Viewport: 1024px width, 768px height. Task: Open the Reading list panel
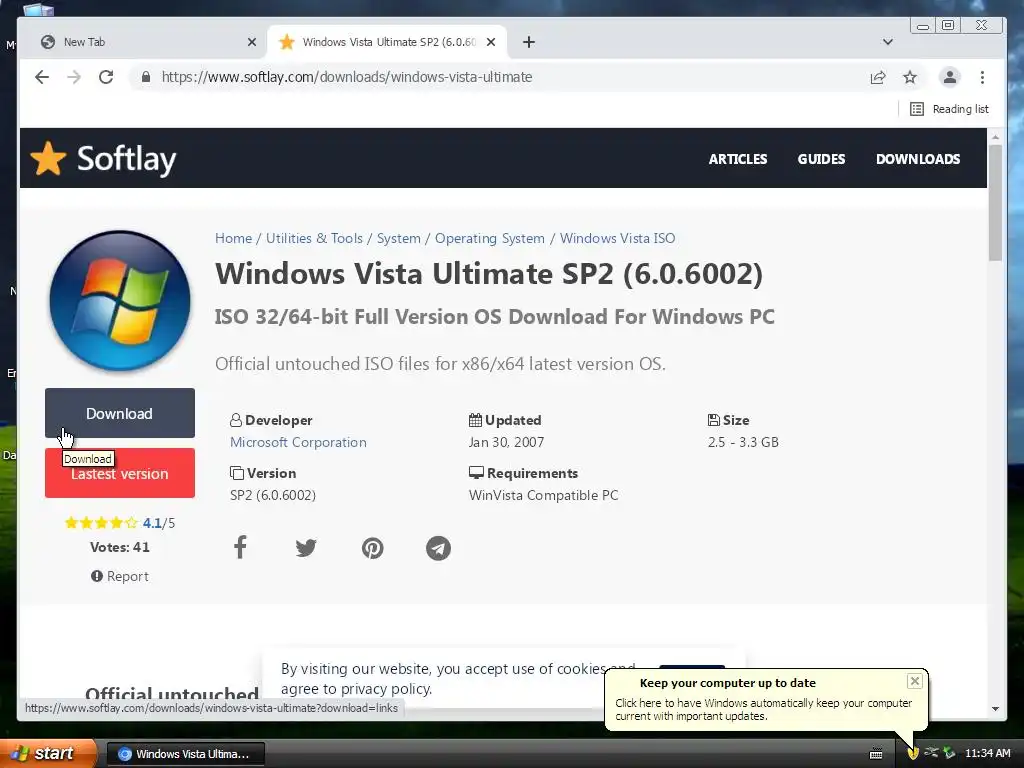(x=950, y=109)
